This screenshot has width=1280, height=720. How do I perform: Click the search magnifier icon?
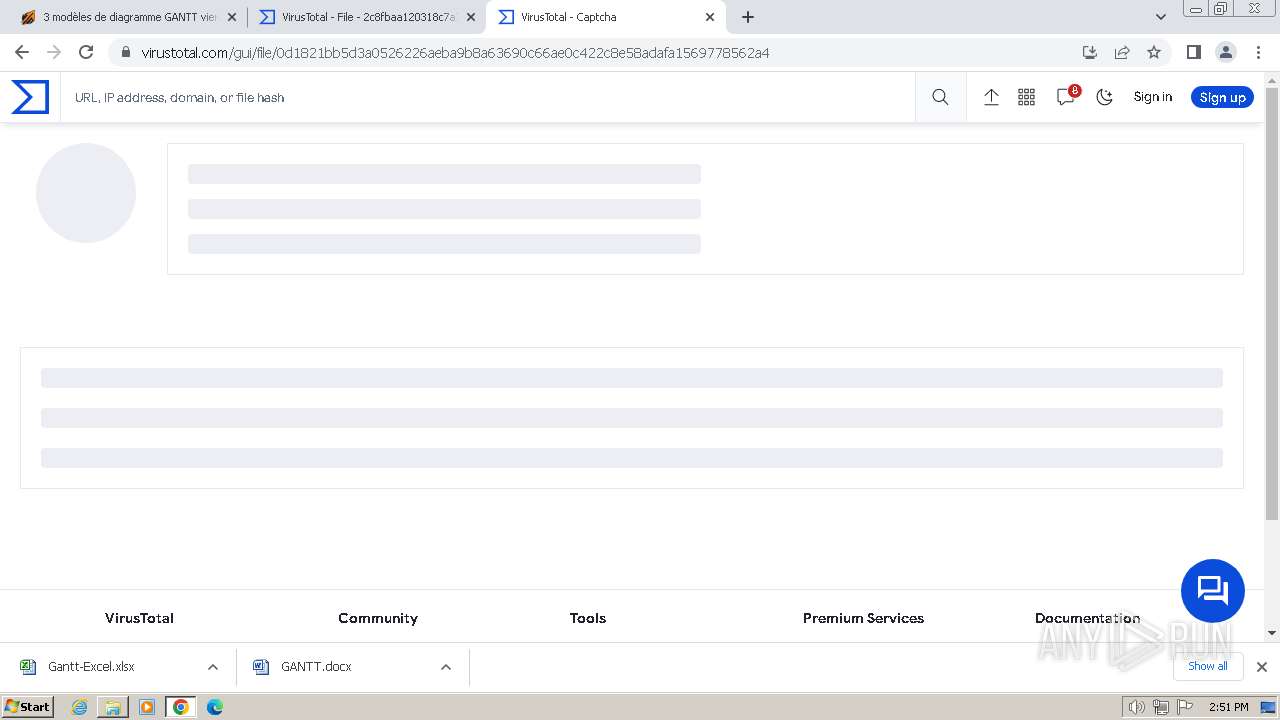click(940, 97)
